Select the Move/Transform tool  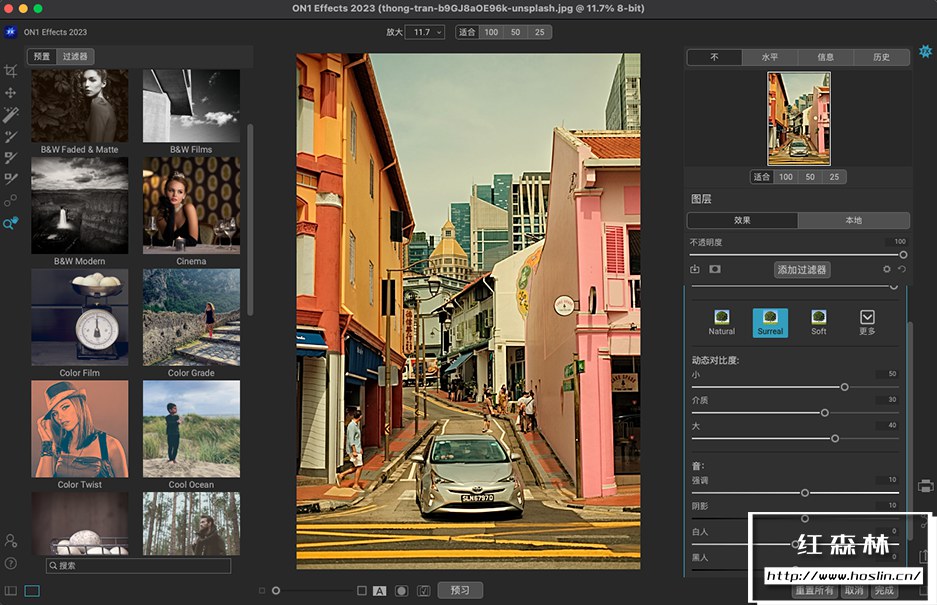(11, 93)
